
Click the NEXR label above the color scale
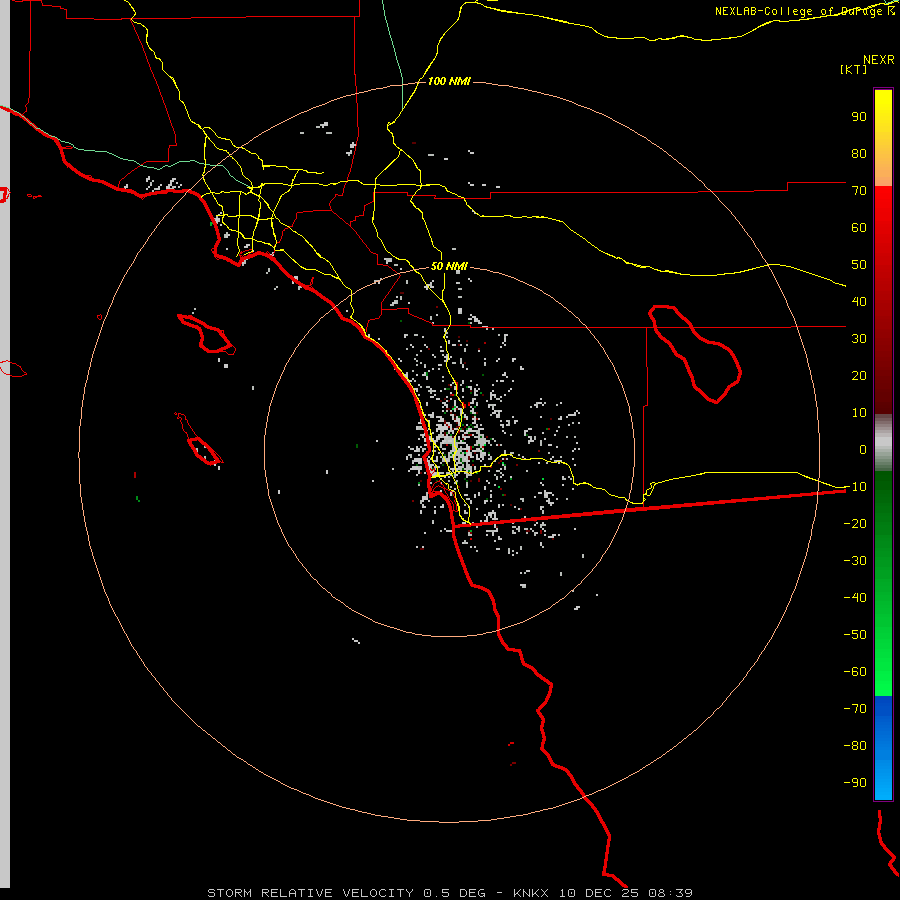point(879,60)
